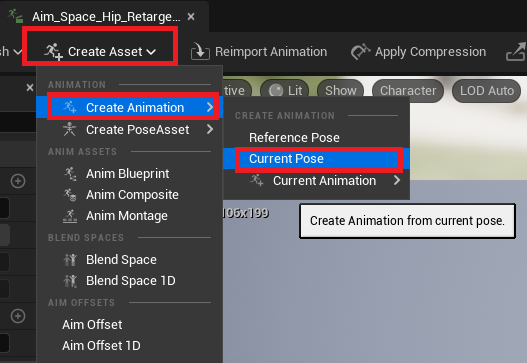This screenshot has width=527, height=363.
Task: Open Create PoseAsset submenu
Action: point(129,129)
